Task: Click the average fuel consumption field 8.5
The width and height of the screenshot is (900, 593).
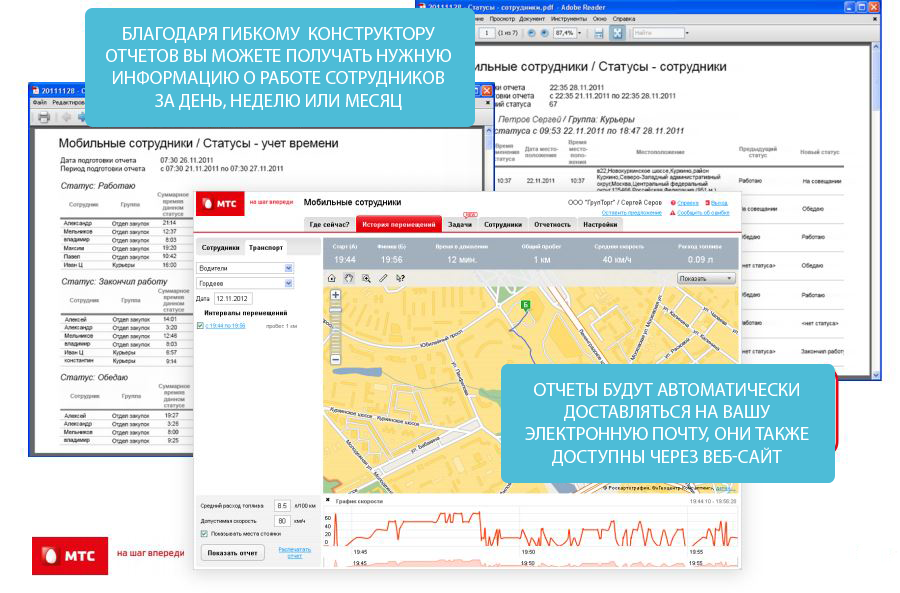Action: 282,506
